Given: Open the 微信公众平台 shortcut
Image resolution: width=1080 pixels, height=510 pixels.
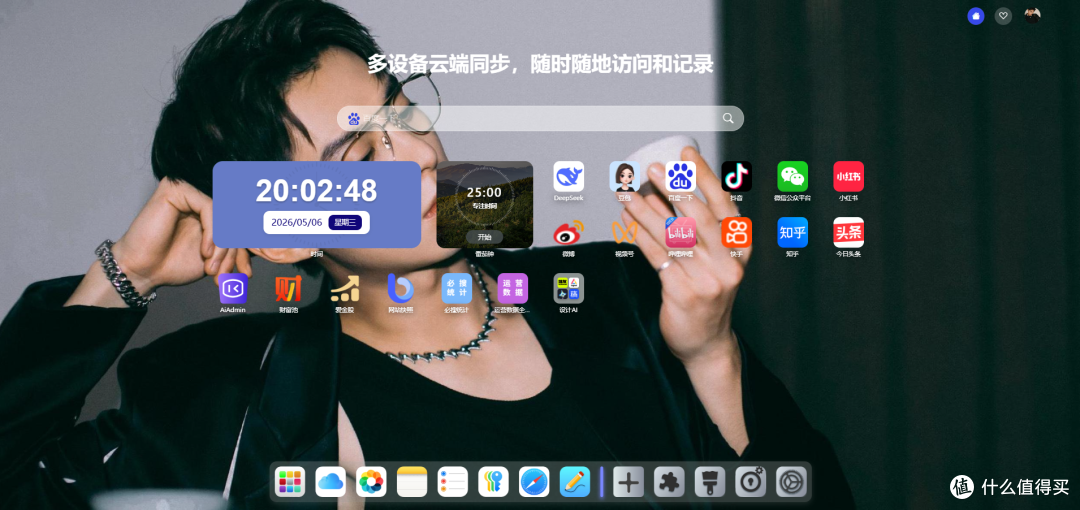Looking at the screenshot, I should click(793, 176).
